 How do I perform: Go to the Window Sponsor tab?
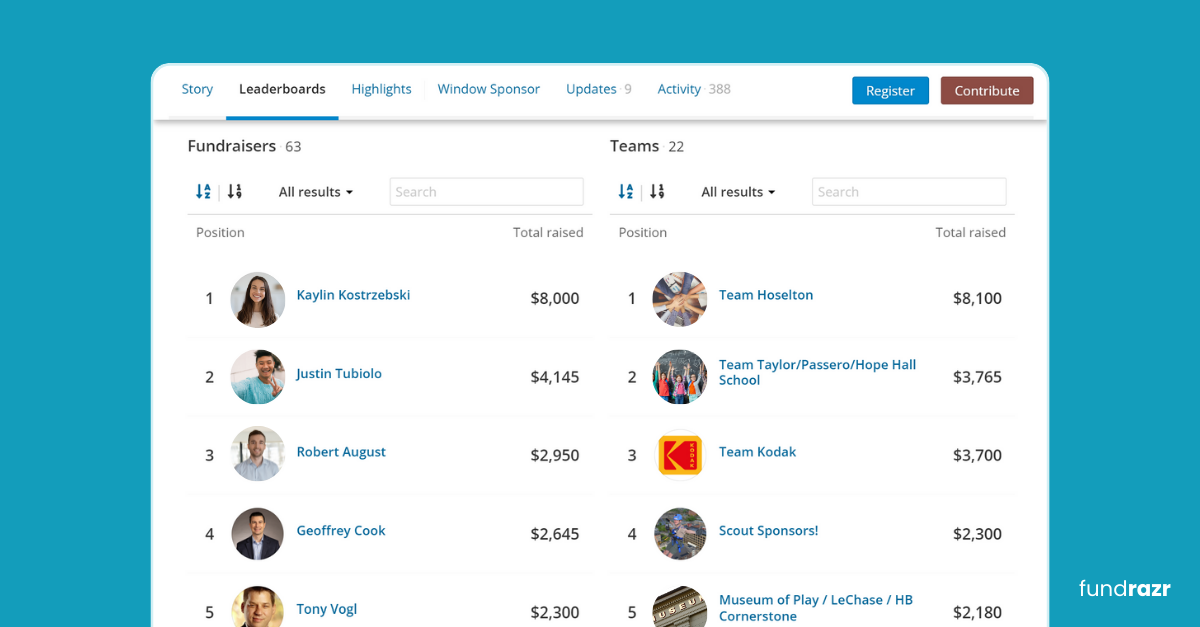coord(488,89)
